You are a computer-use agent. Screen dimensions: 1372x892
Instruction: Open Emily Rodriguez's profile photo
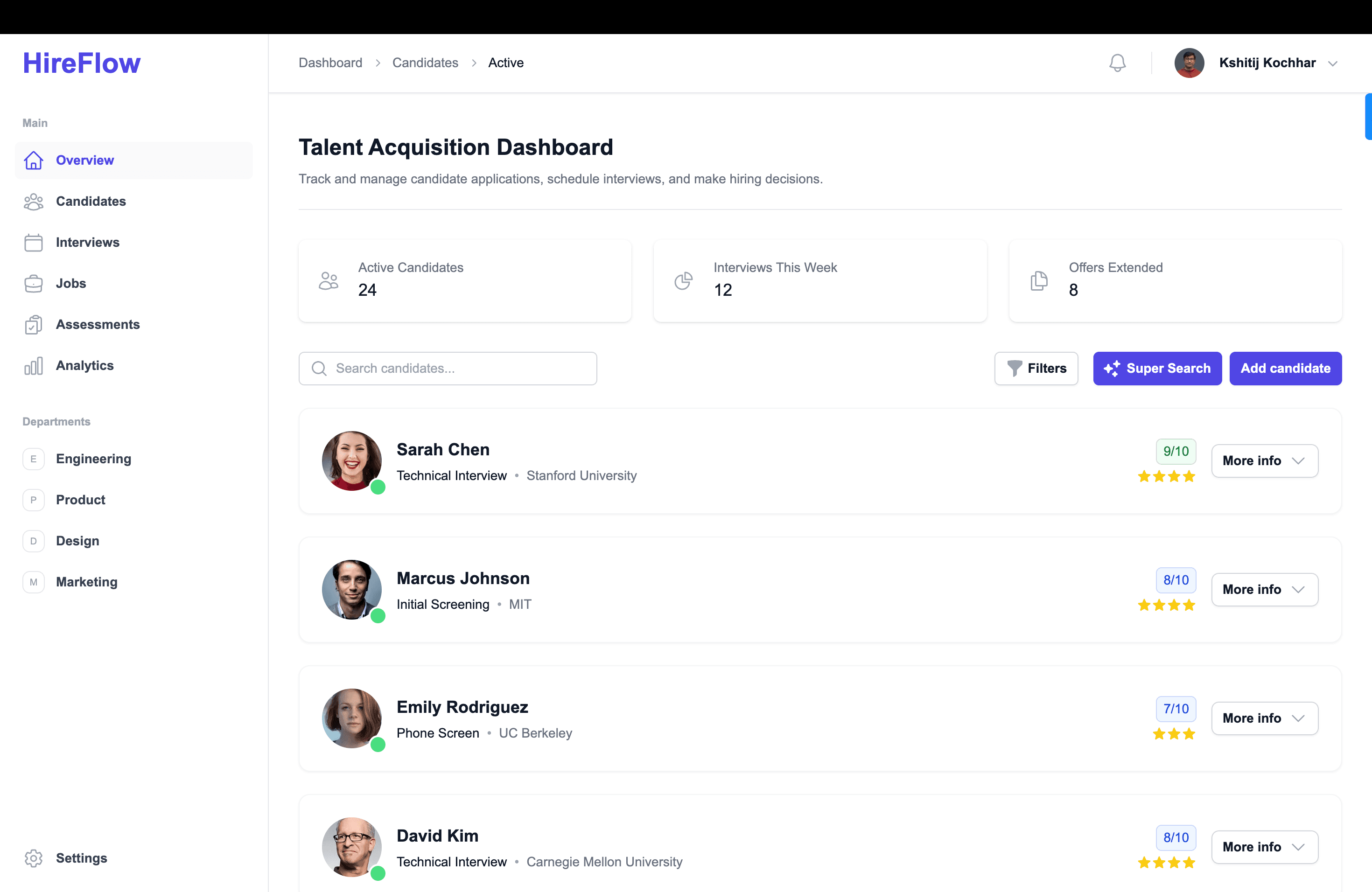(352, 718)
